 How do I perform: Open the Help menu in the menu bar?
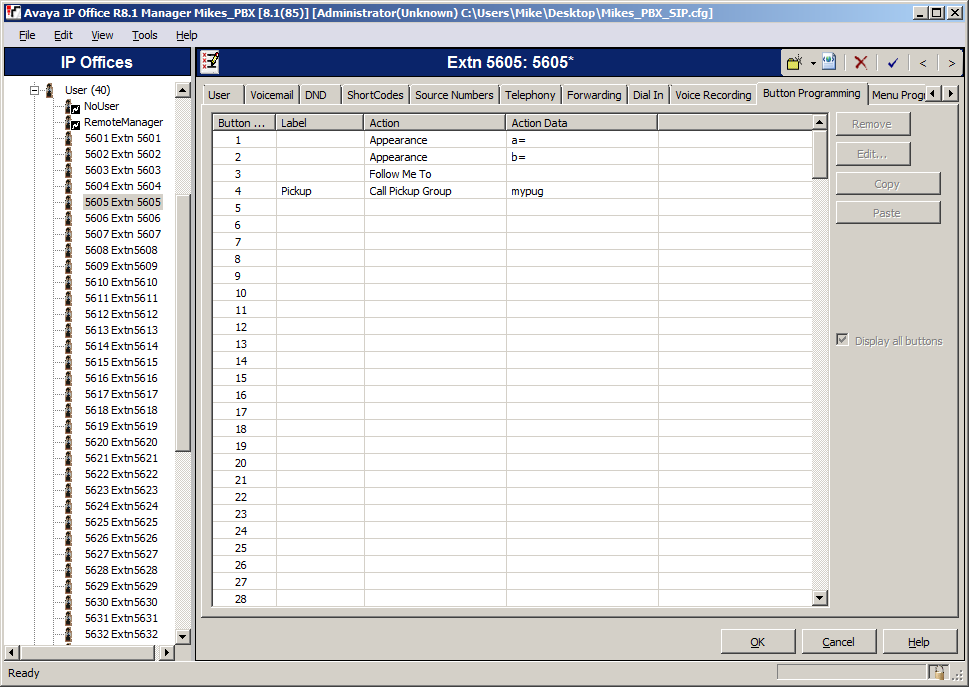(187, 35)
